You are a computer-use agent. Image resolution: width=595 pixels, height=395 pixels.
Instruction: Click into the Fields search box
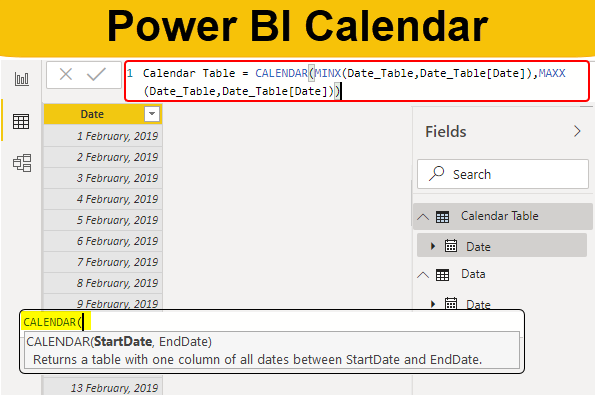(x=503, y=174)
